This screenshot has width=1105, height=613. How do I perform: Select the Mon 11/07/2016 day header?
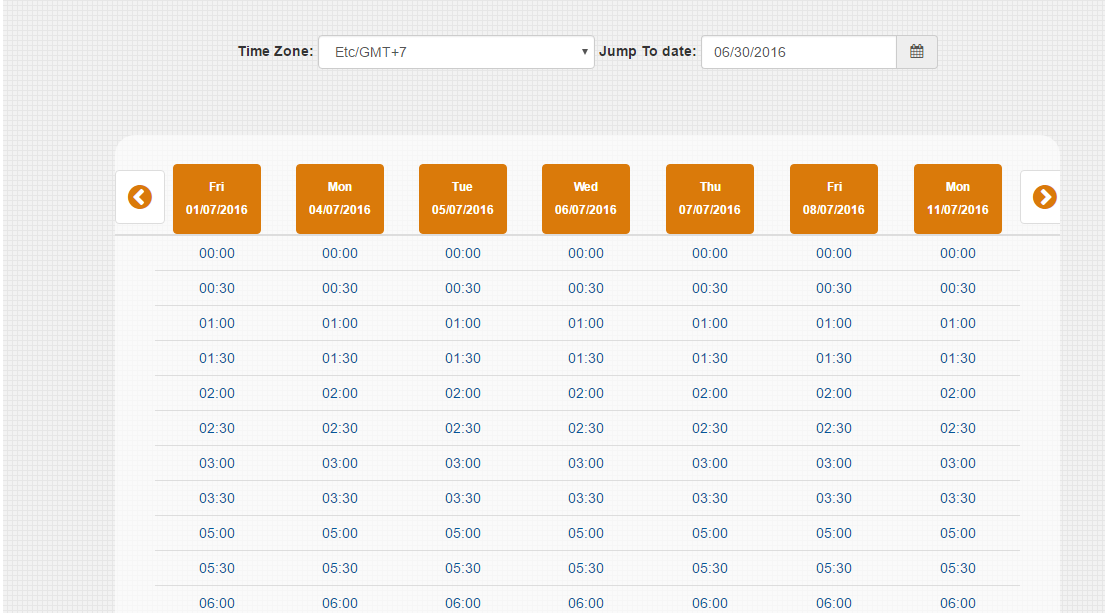[x=958, y=199]
